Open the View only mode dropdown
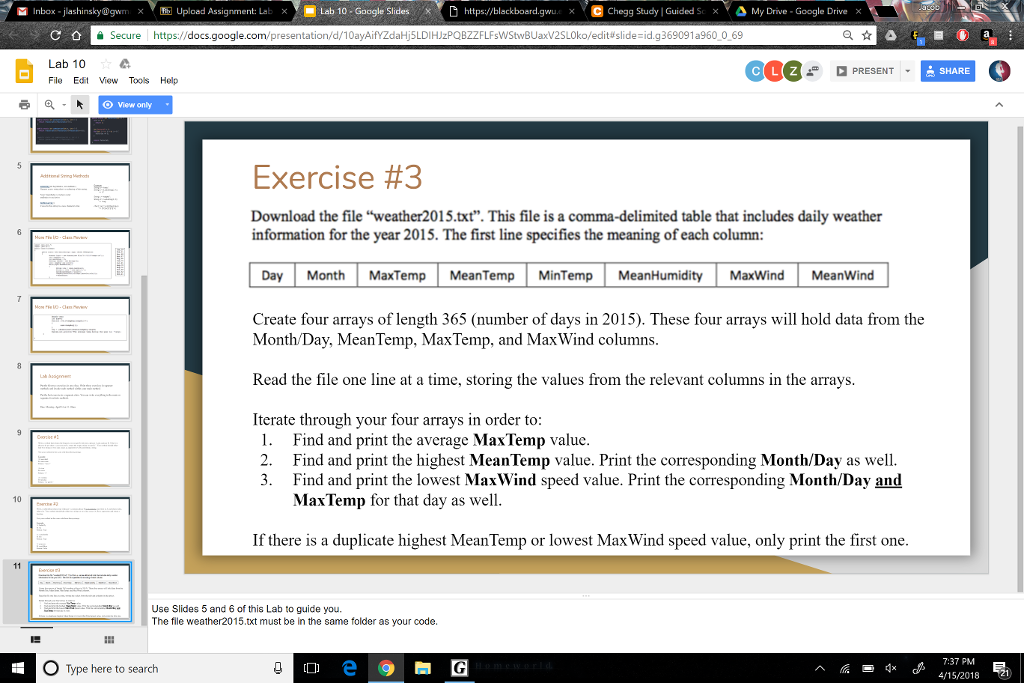 coord(167,104)
